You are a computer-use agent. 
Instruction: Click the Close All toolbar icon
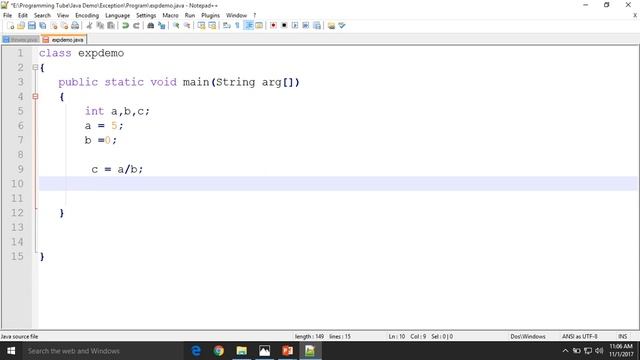click(x=64, y=26)
